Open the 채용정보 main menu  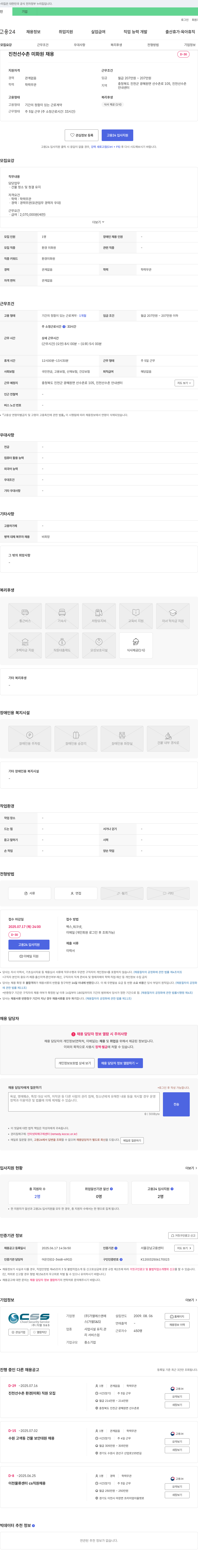point(33,32)
